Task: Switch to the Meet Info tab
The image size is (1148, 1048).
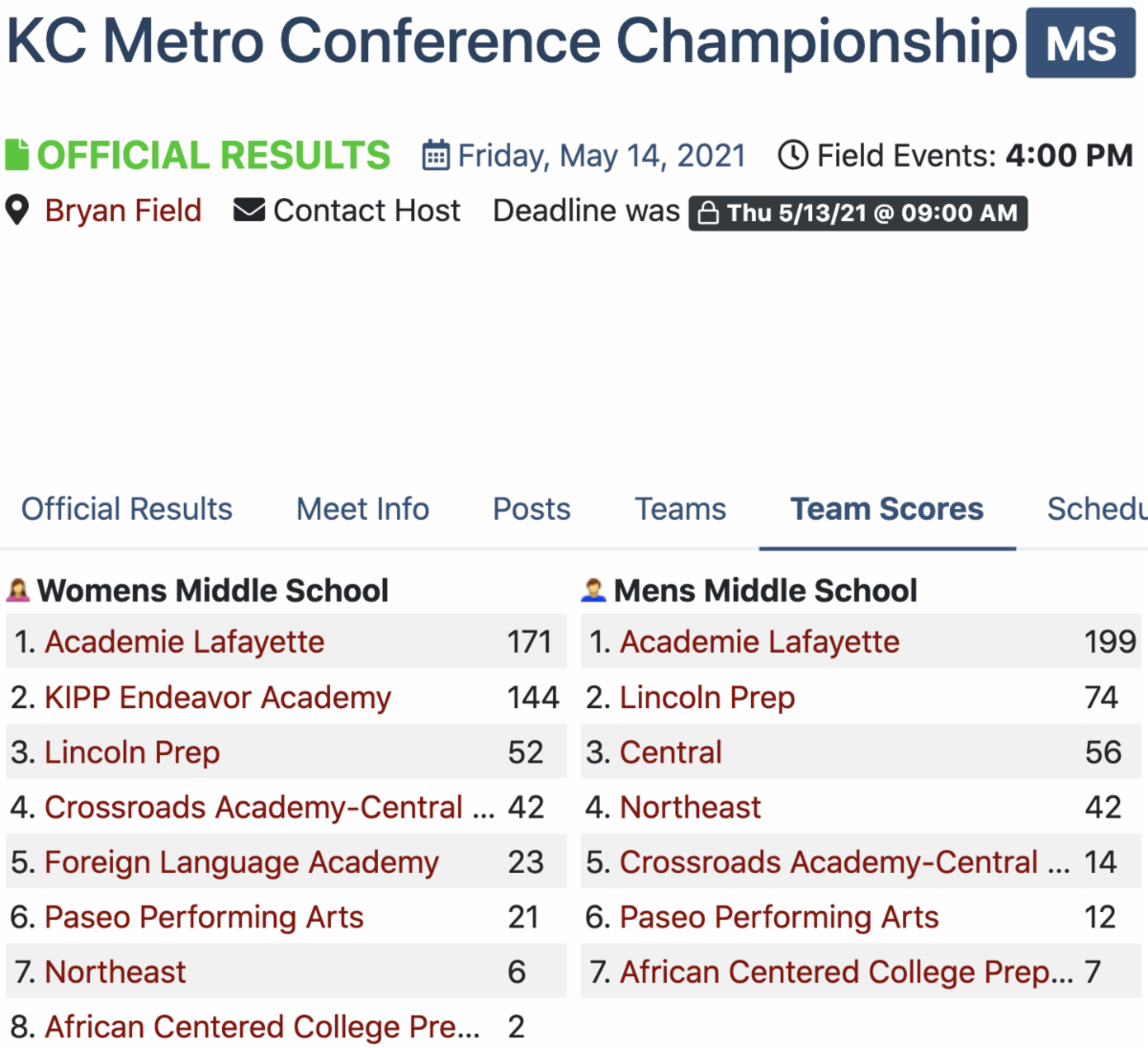Action: 363,509
